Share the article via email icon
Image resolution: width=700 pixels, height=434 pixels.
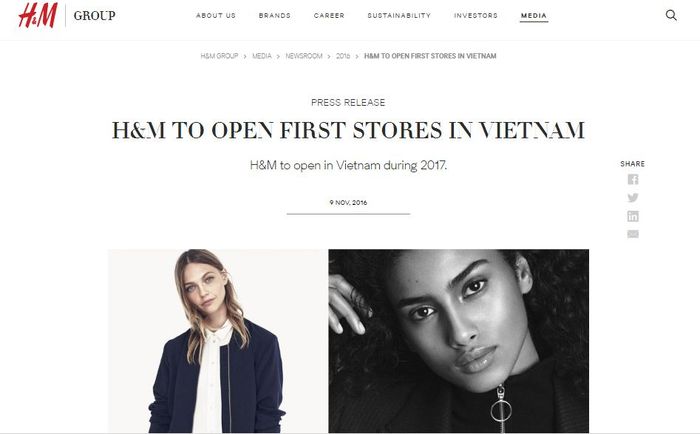633,234
